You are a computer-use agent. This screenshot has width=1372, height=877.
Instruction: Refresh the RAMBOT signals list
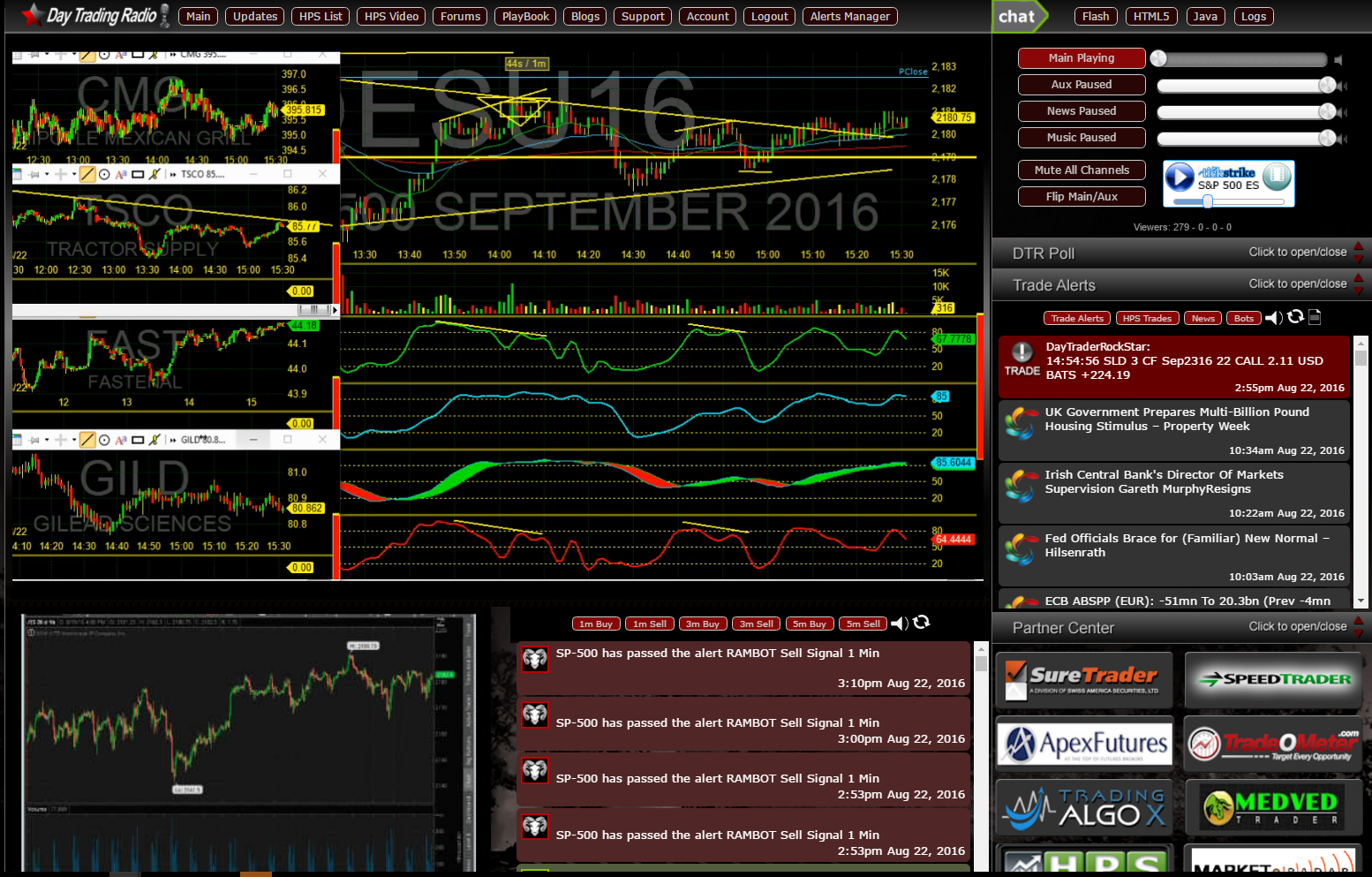(x=922, y=623)
